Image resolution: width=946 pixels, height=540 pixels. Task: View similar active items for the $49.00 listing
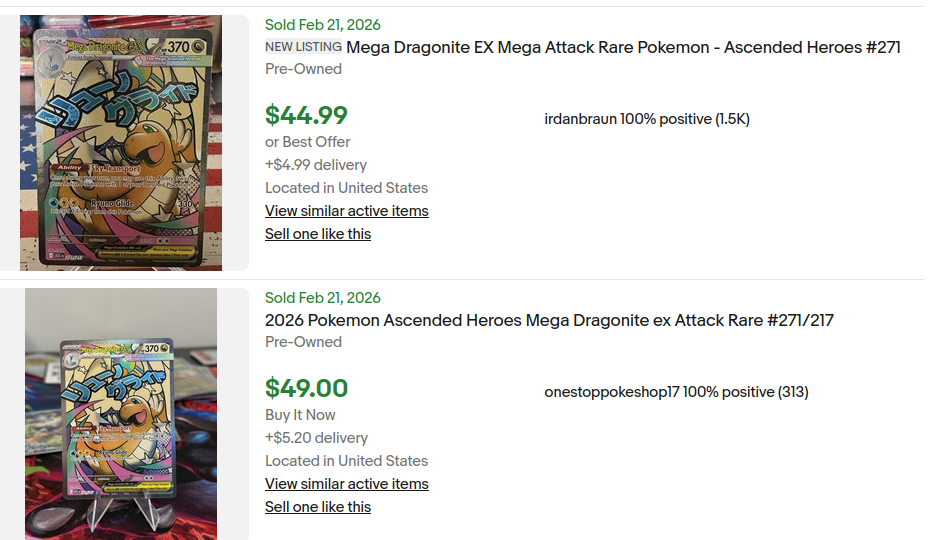point(346,484)
